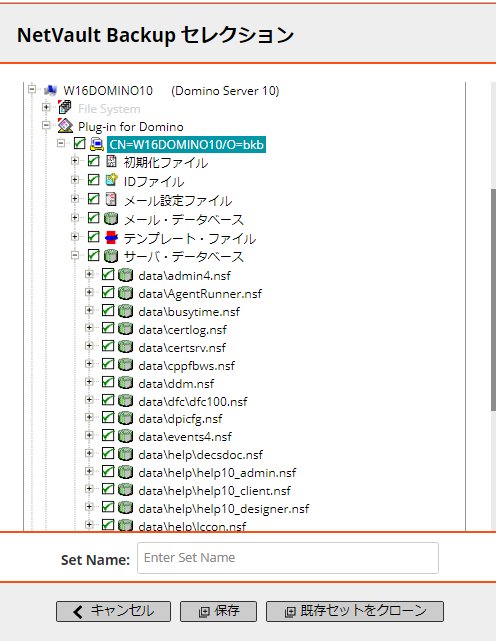Expand the File System node
Viewport: 496px width, 641px height.
click(x=46, y=107)
